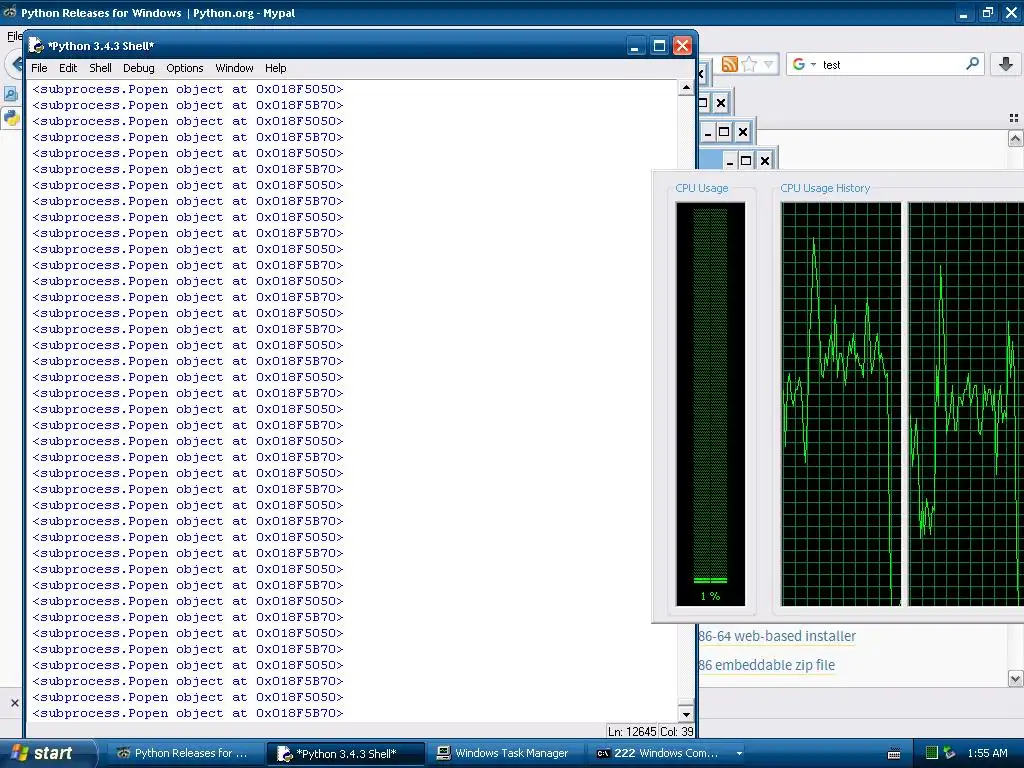Expand grouped command windows dropdown arrow in taskbar
Screen dimensions: 1024x768
tap(739, 754)
